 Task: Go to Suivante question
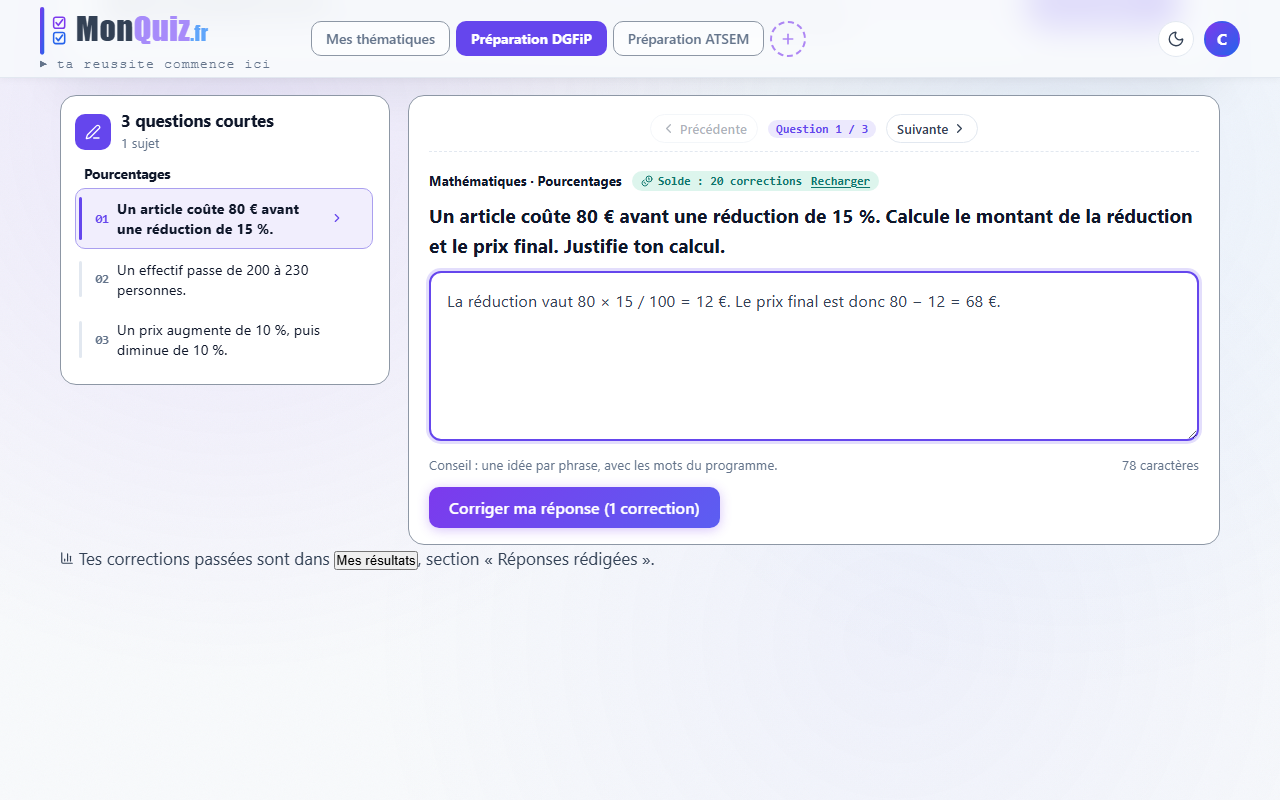931,129
